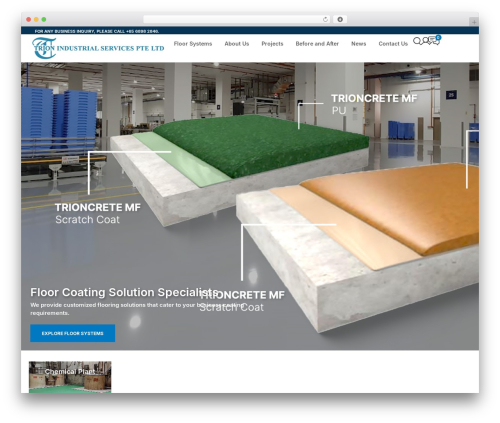
Task: Minimize the window with yellow button
Action: click(36, 20)
